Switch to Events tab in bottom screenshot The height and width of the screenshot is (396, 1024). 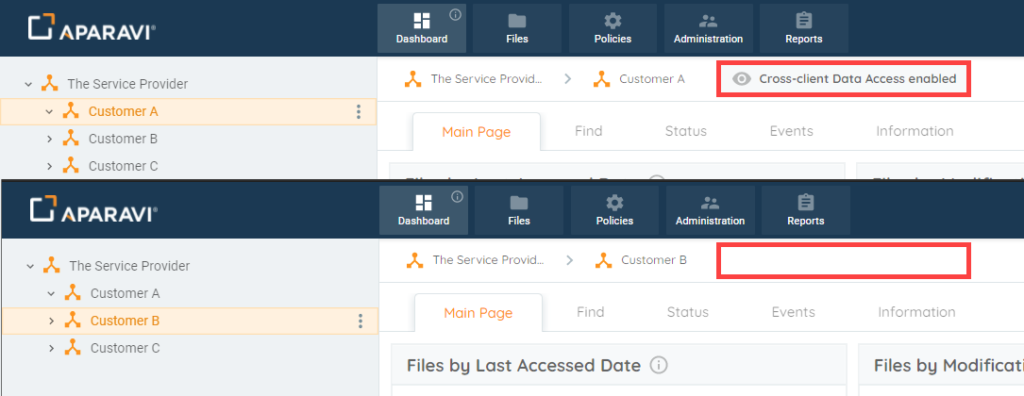pyautogui.click(x=793, y=312)
